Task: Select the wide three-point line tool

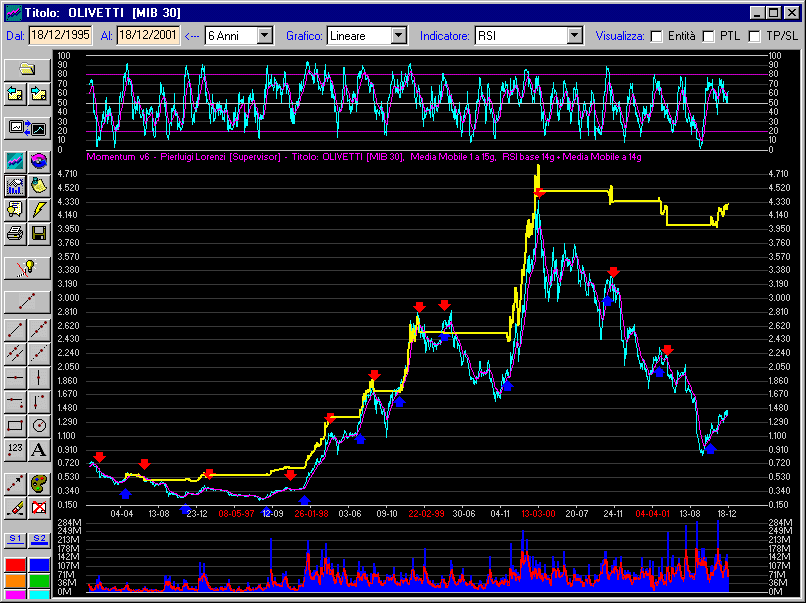Action: [27, 302]
